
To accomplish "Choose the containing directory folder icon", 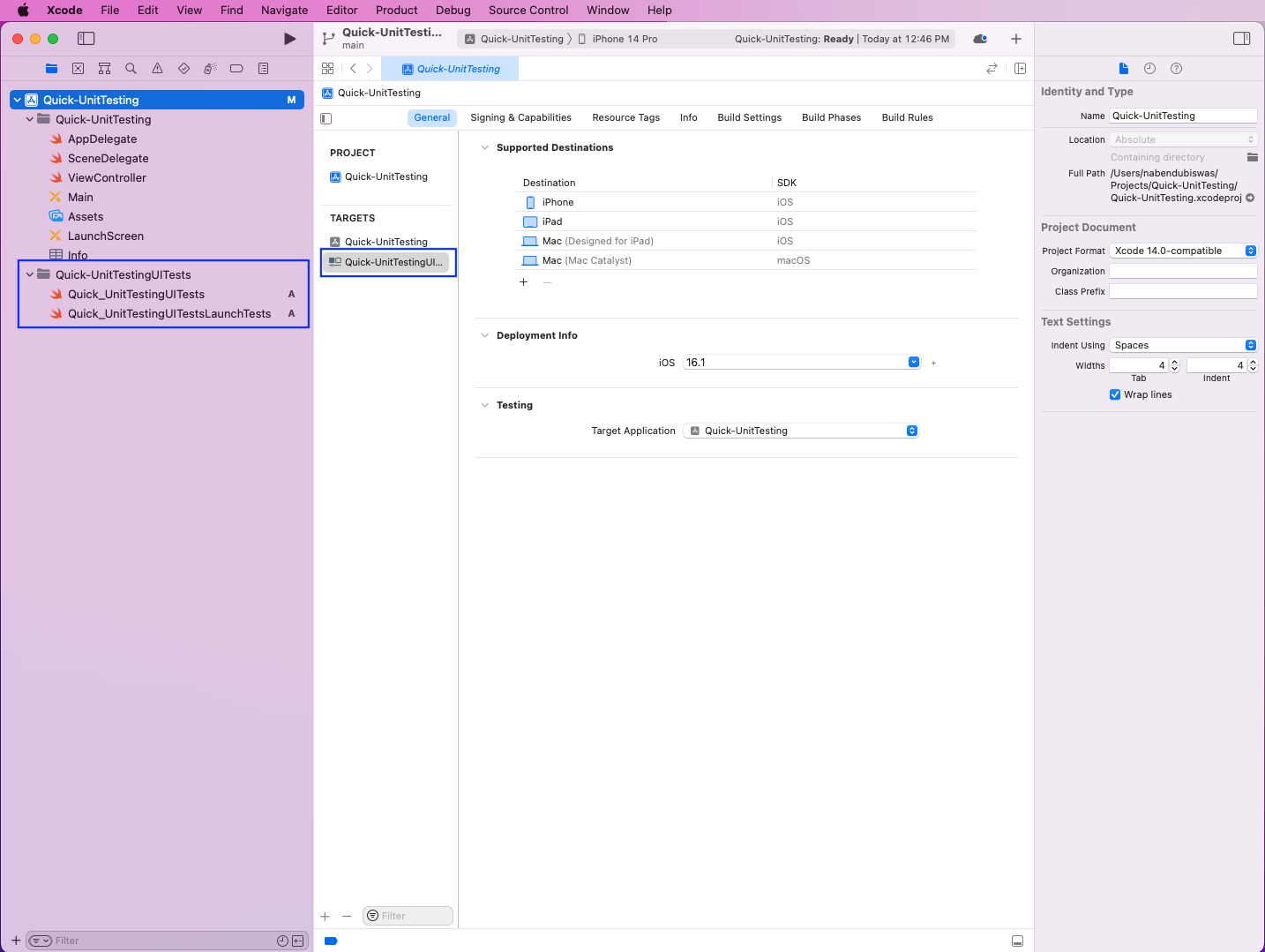I will click(x=1252, y=157).
